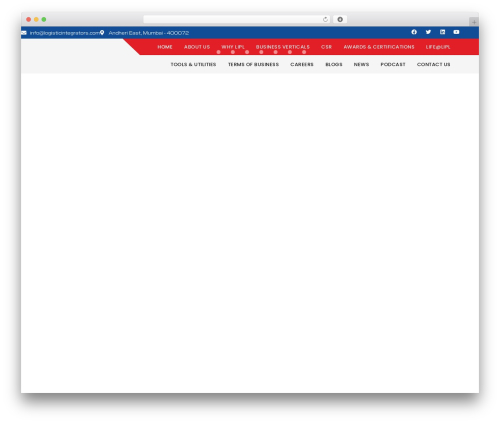Click the Andheri East, Mumbai address text
The image size is (500, 423).
tap(149, 33)
